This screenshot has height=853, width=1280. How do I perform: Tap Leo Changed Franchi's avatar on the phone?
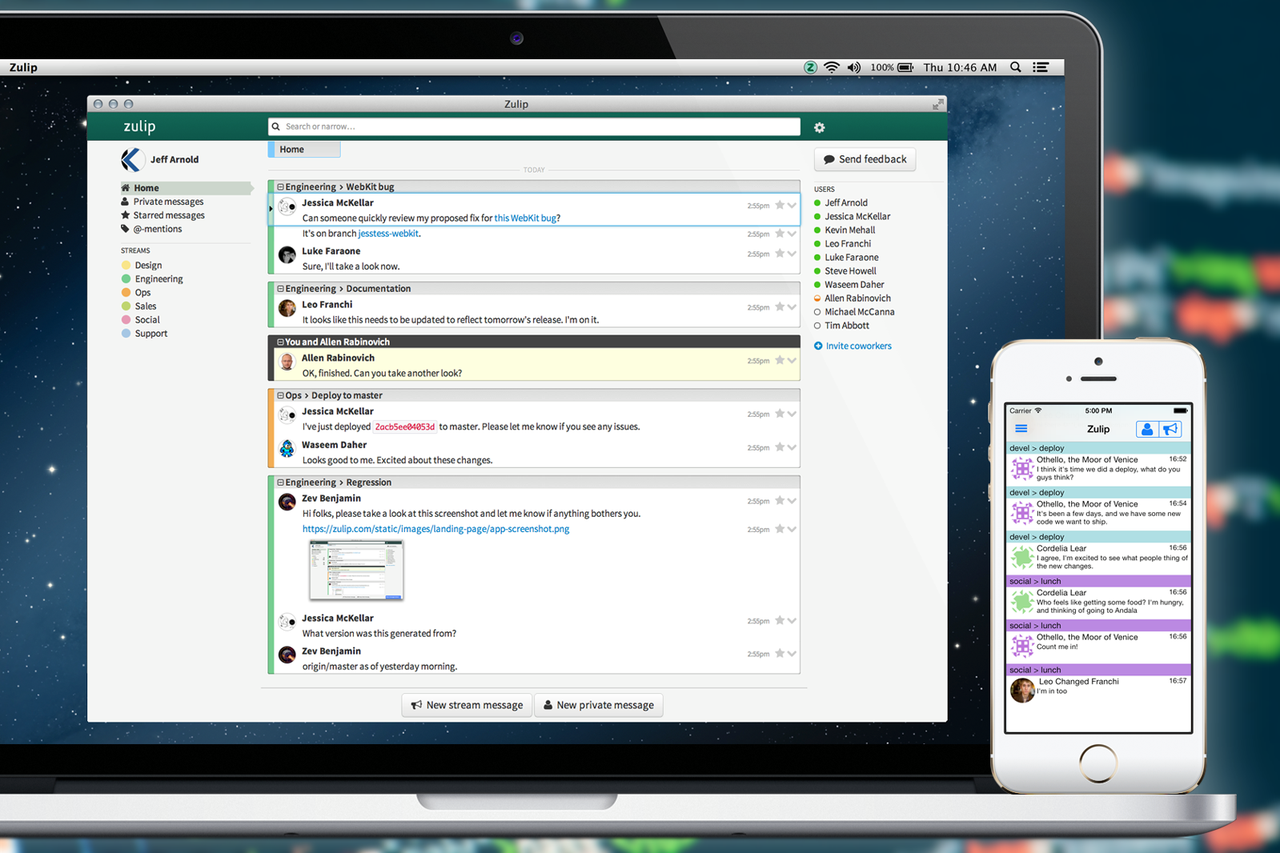[1022, 690]
